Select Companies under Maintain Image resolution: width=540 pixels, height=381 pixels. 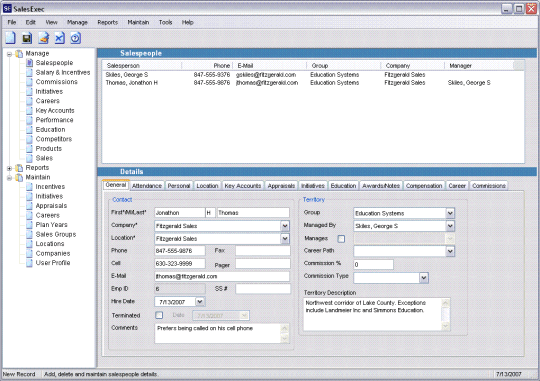coord(53,253)
